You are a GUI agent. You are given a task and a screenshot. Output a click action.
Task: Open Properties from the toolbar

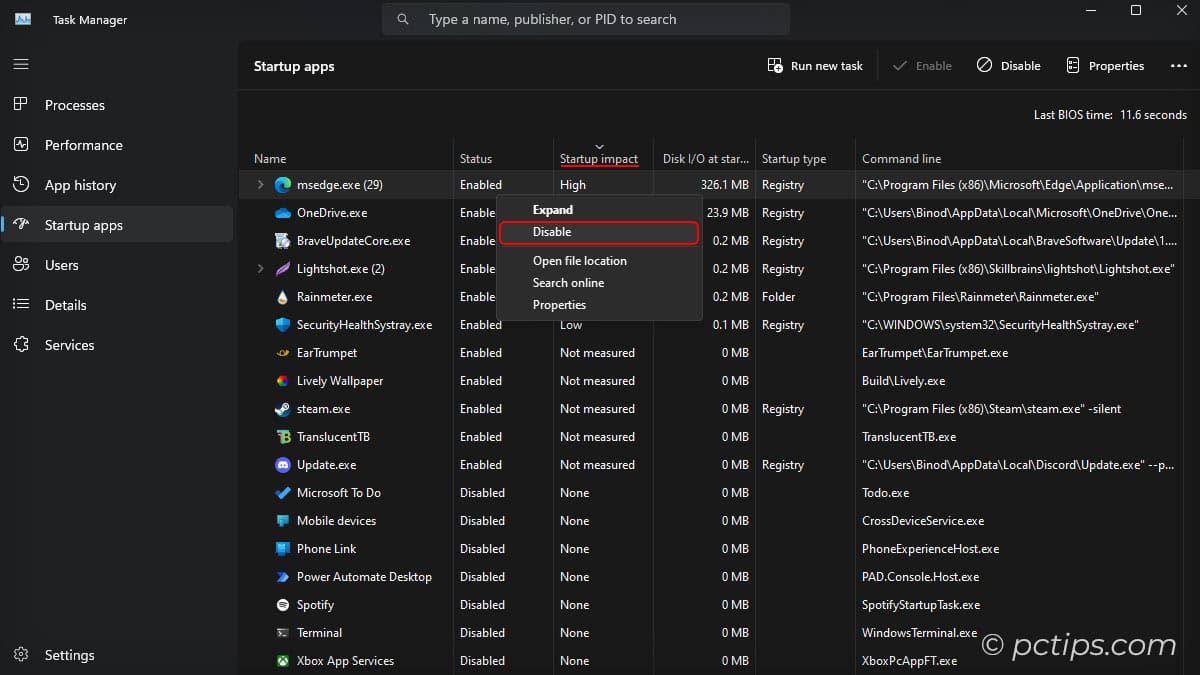point(1105,65)
